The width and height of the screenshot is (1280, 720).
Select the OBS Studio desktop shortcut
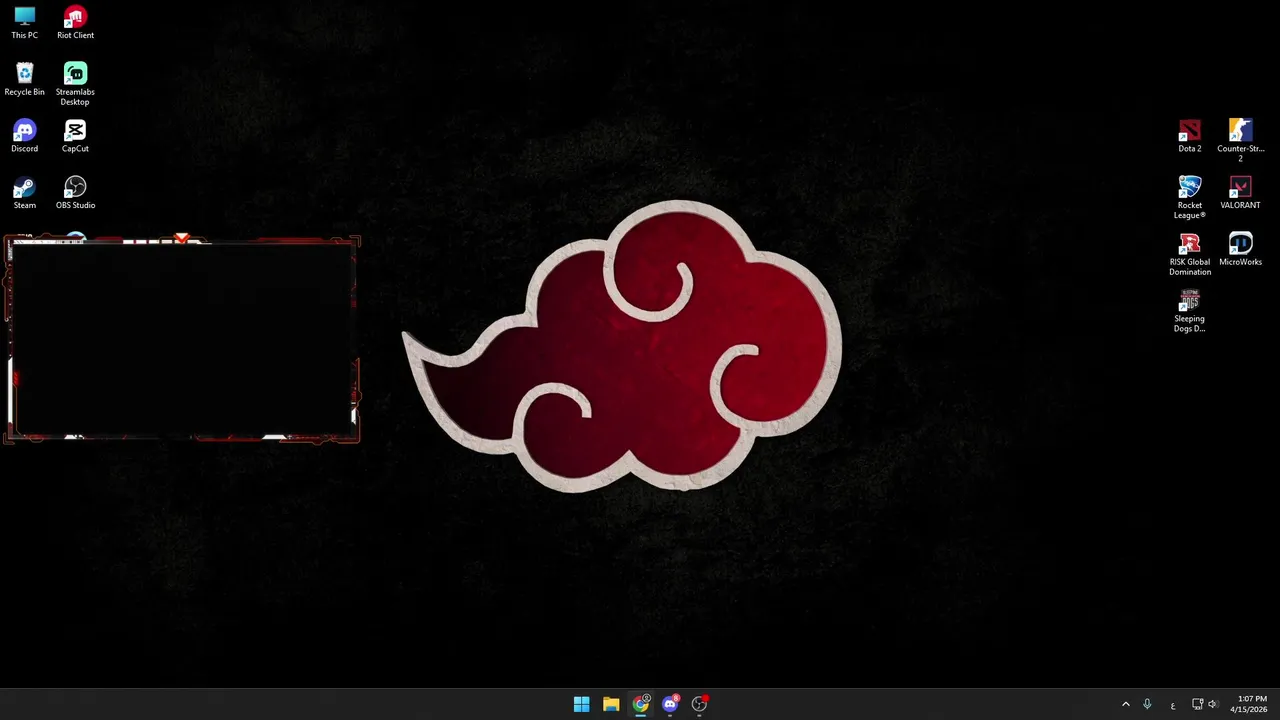(x=75, y=194)
